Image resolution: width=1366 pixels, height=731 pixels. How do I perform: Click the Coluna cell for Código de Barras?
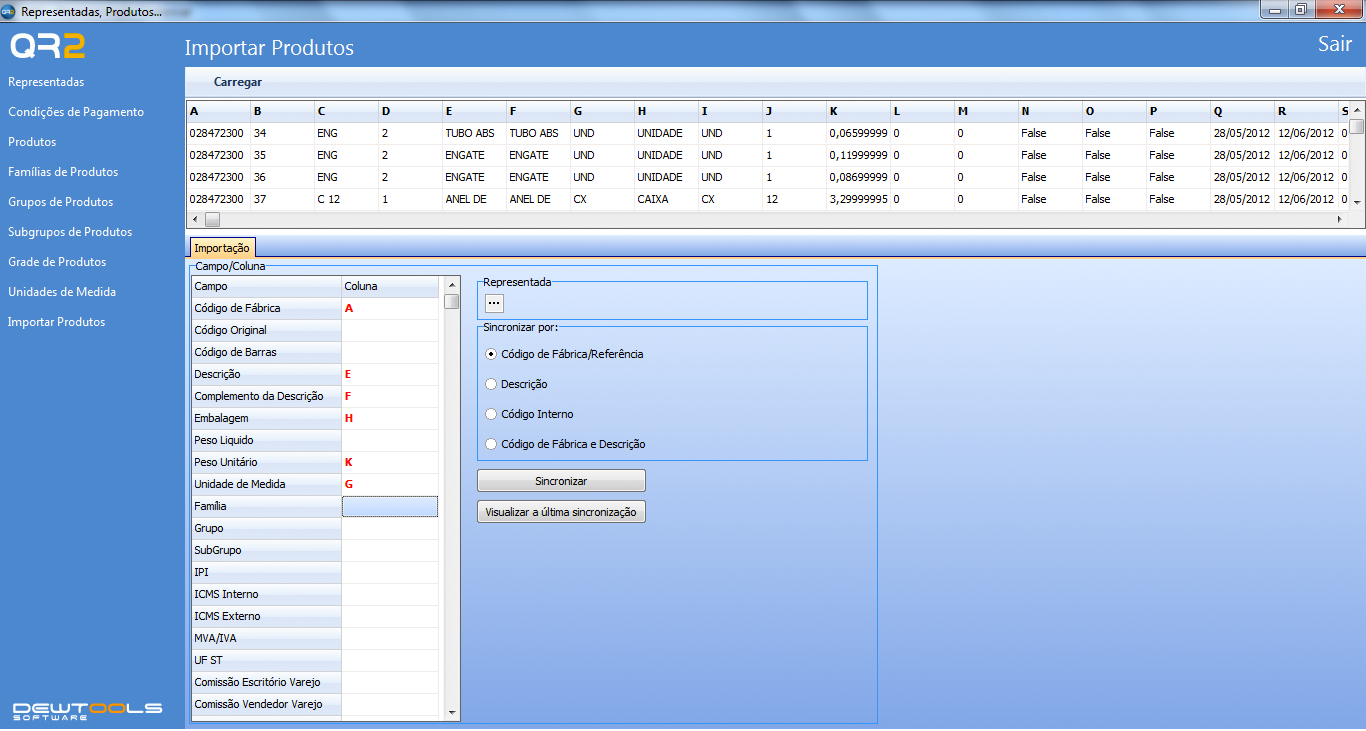click(x=390, y=352)
